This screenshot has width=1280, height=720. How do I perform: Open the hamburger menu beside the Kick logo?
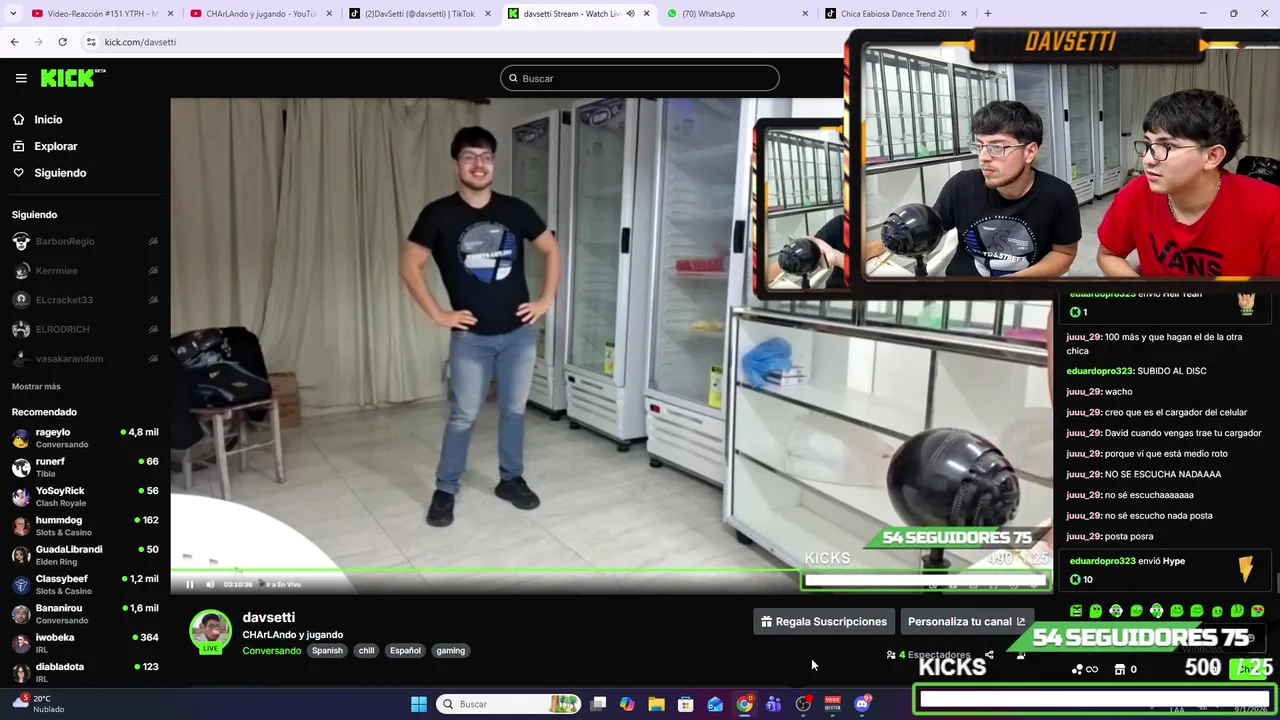[x=21, y=78]
